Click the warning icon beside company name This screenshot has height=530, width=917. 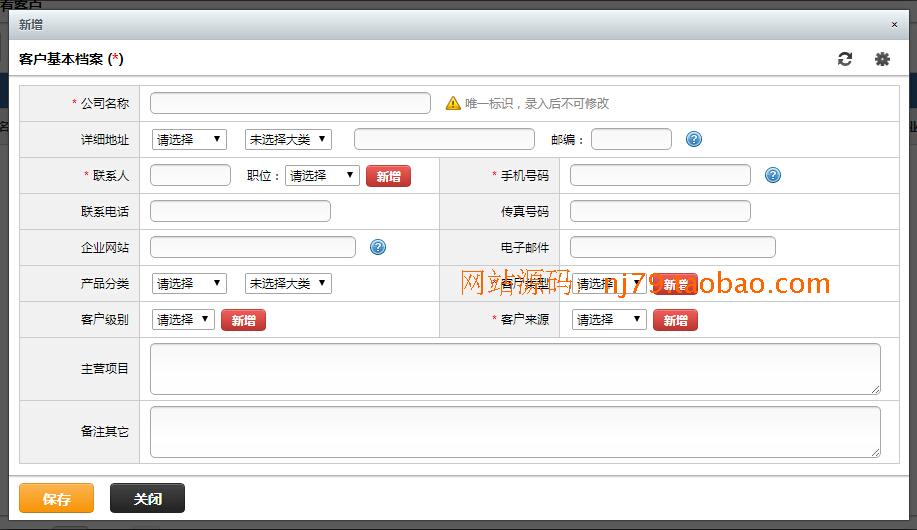coord(453,103)
